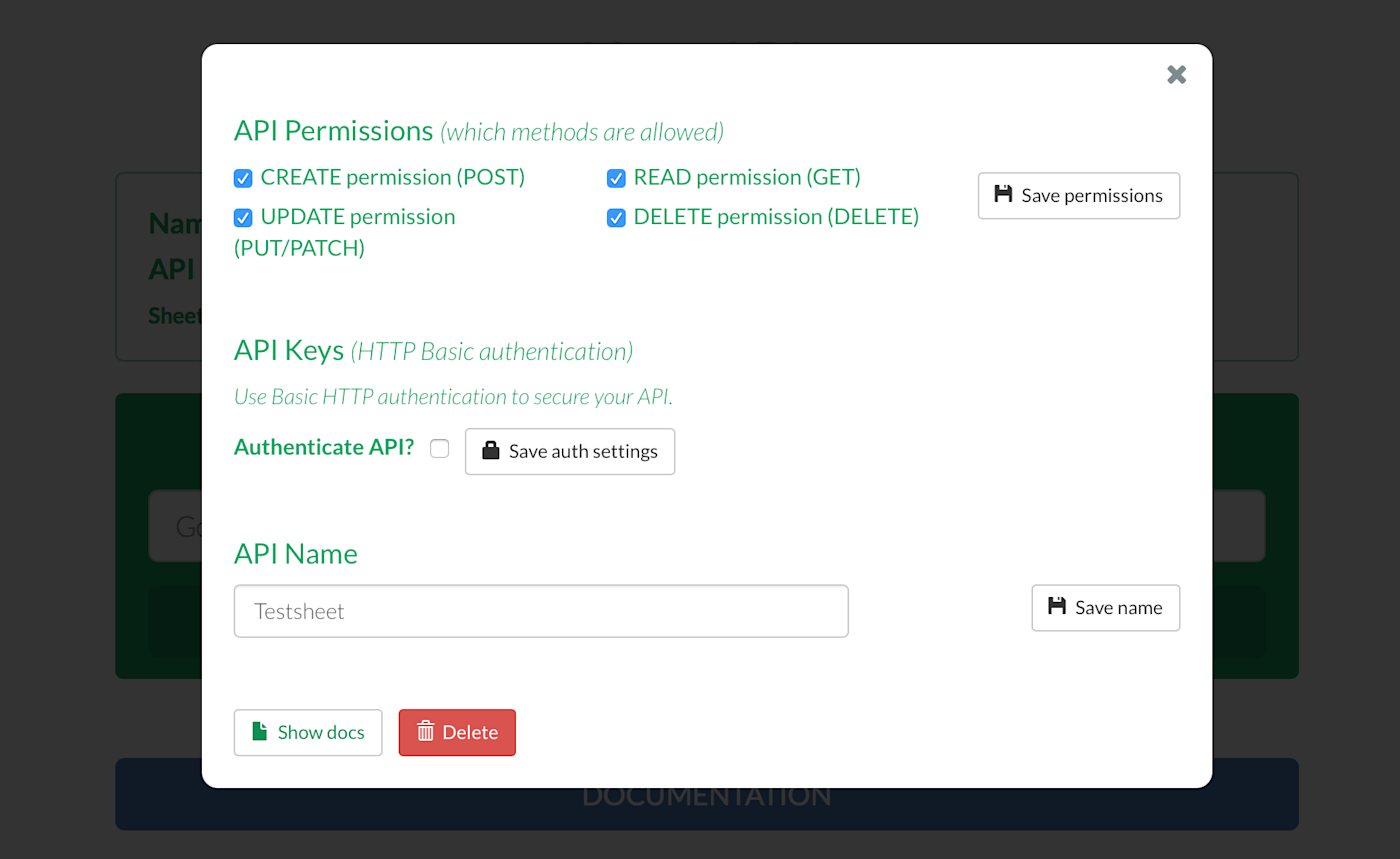Viewport: 1400px width, 859px height.
Task: Click inside the Testsheet name field
Action: tap(540, 610)
